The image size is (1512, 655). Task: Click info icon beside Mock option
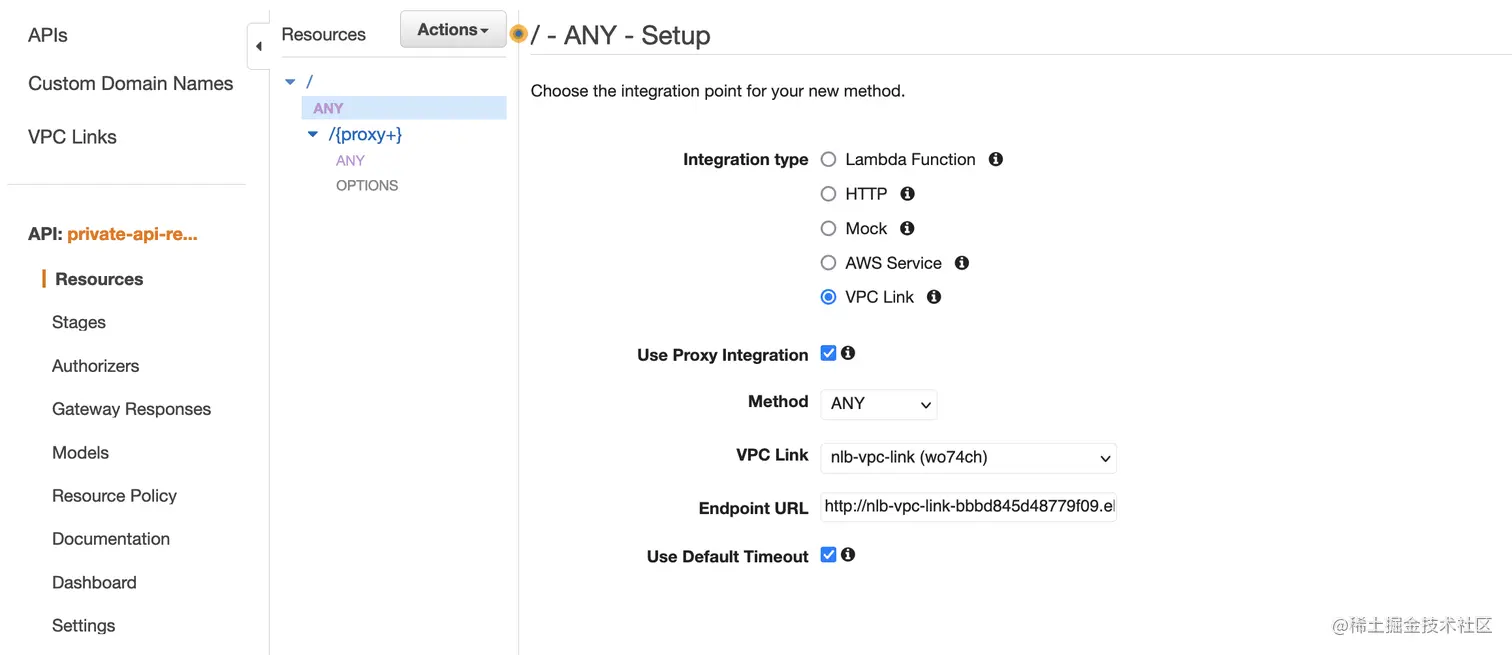pos(907,228)
